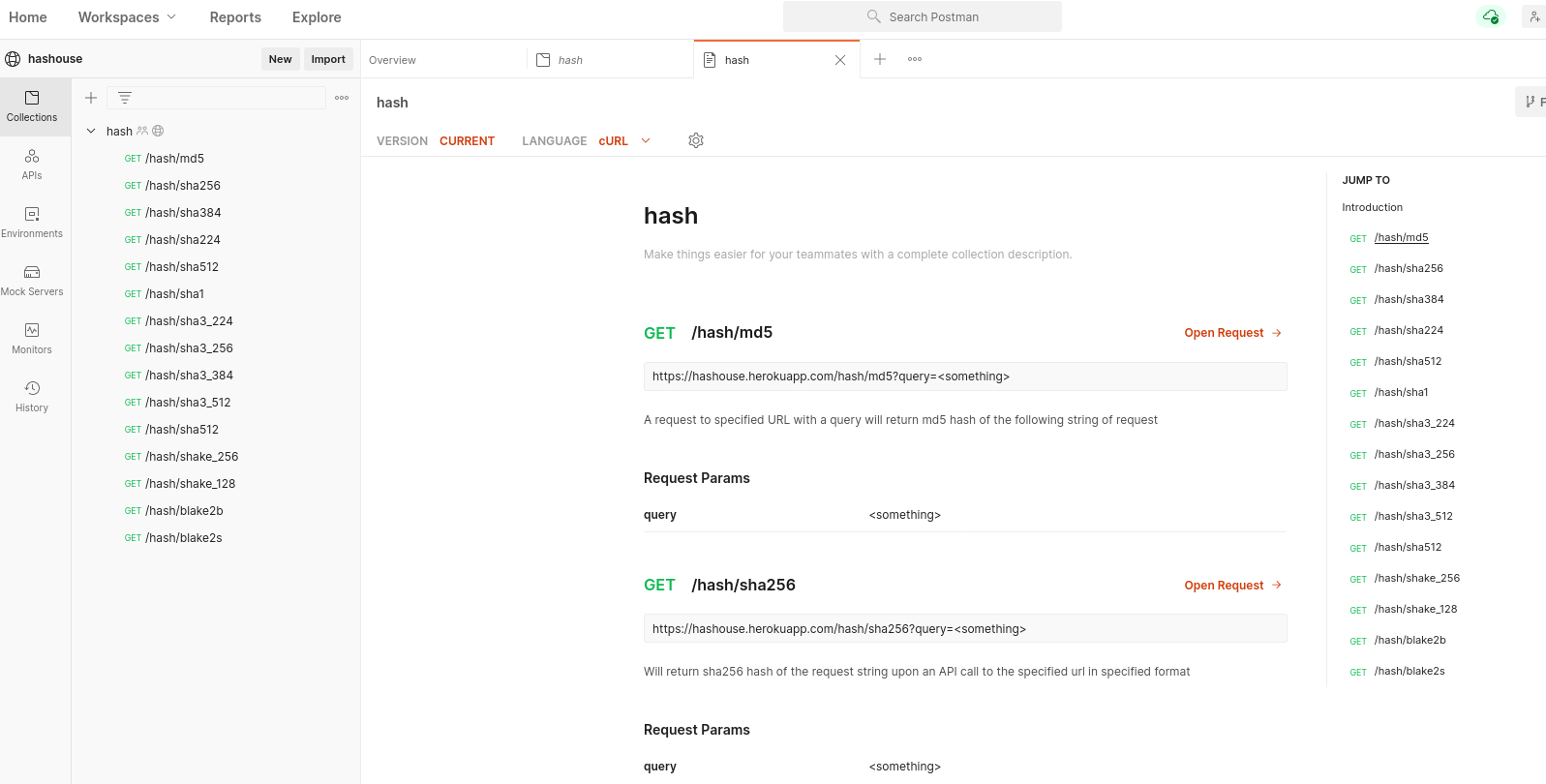This screenshot has width=1546, height=784.
Task: Click the plus icon to create a collection
Action: 91,98
